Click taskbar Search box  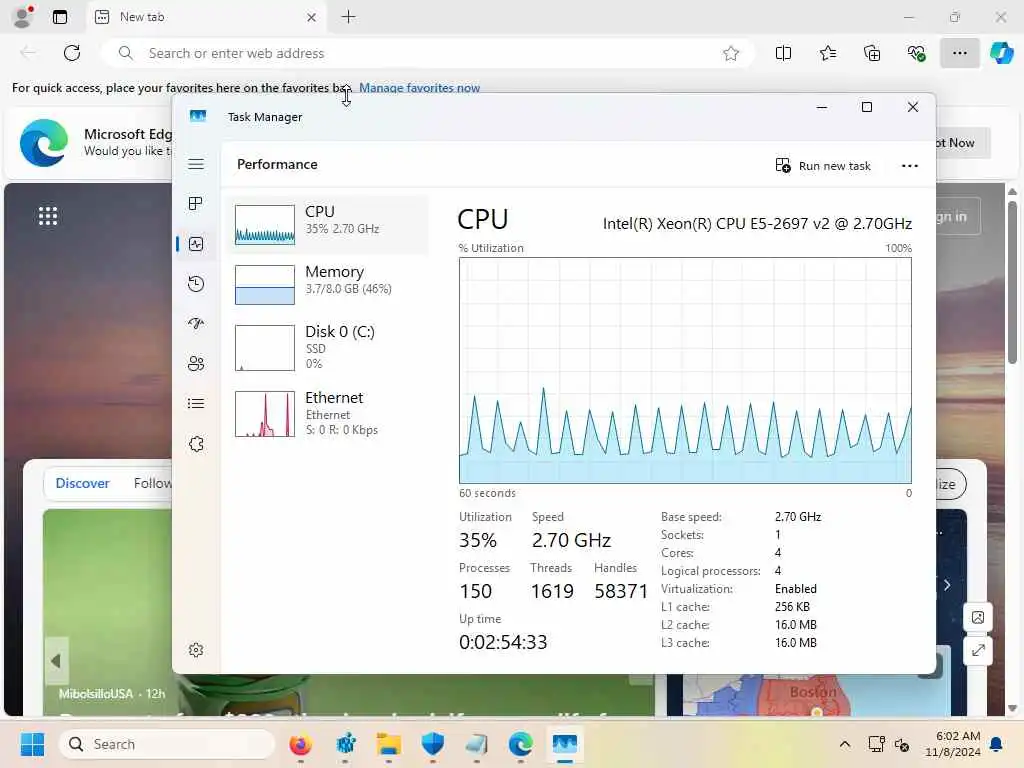[x=167, y=744]
